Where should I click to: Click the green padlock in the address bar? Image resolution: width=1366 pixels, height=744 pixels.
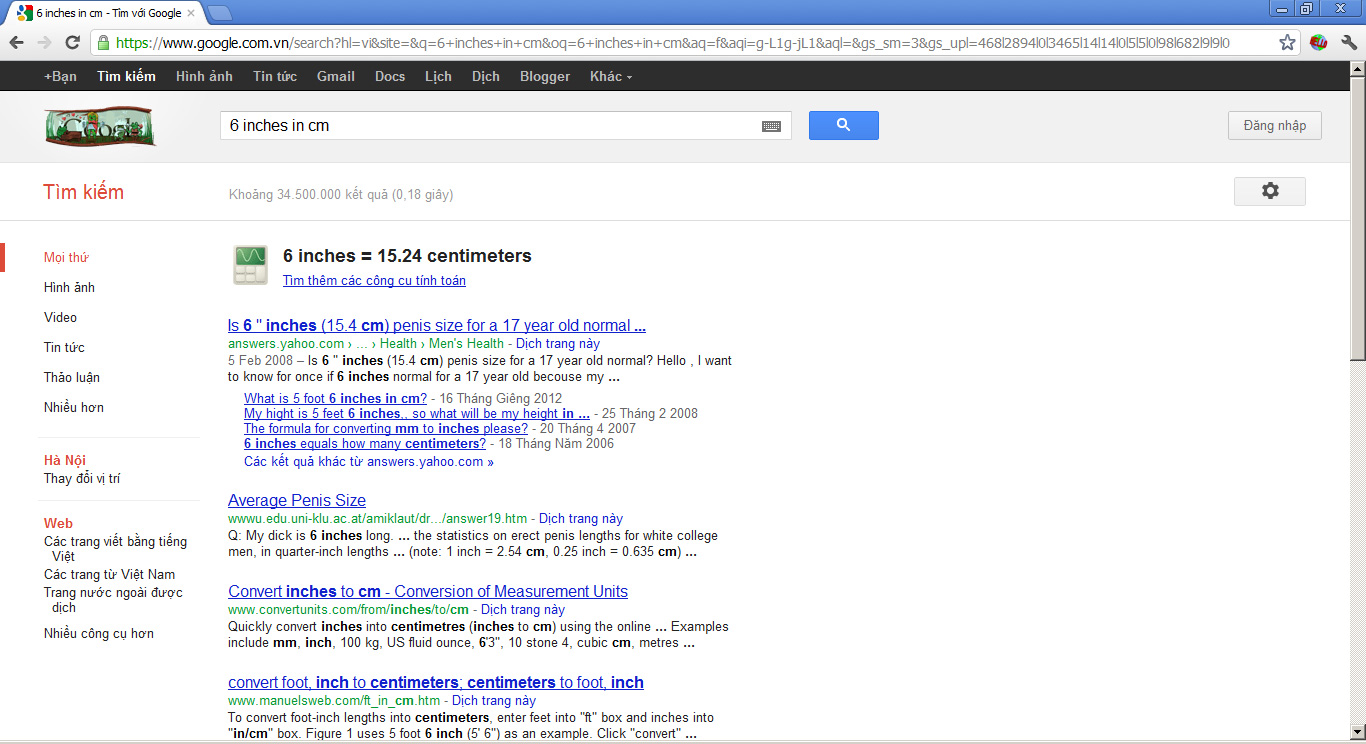[x=103, y=42]
